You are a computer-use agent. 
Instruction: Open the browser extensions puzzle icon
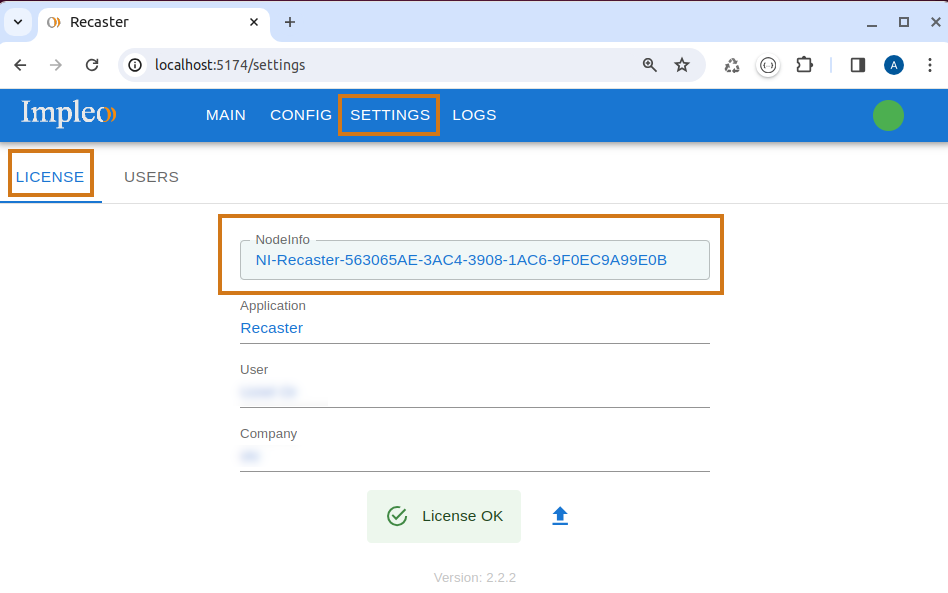coord(804,65)
